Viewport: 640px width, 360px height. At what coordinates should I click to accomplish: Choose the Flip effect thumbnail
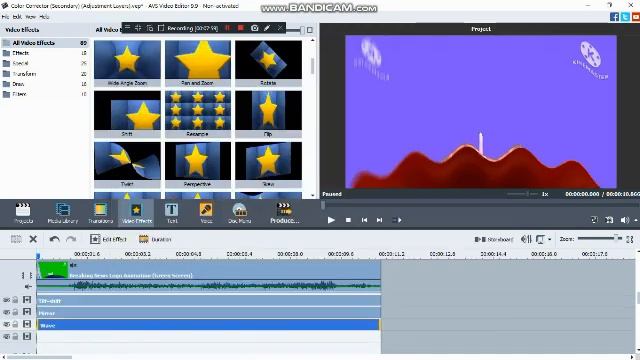click(x=268, y=114)
